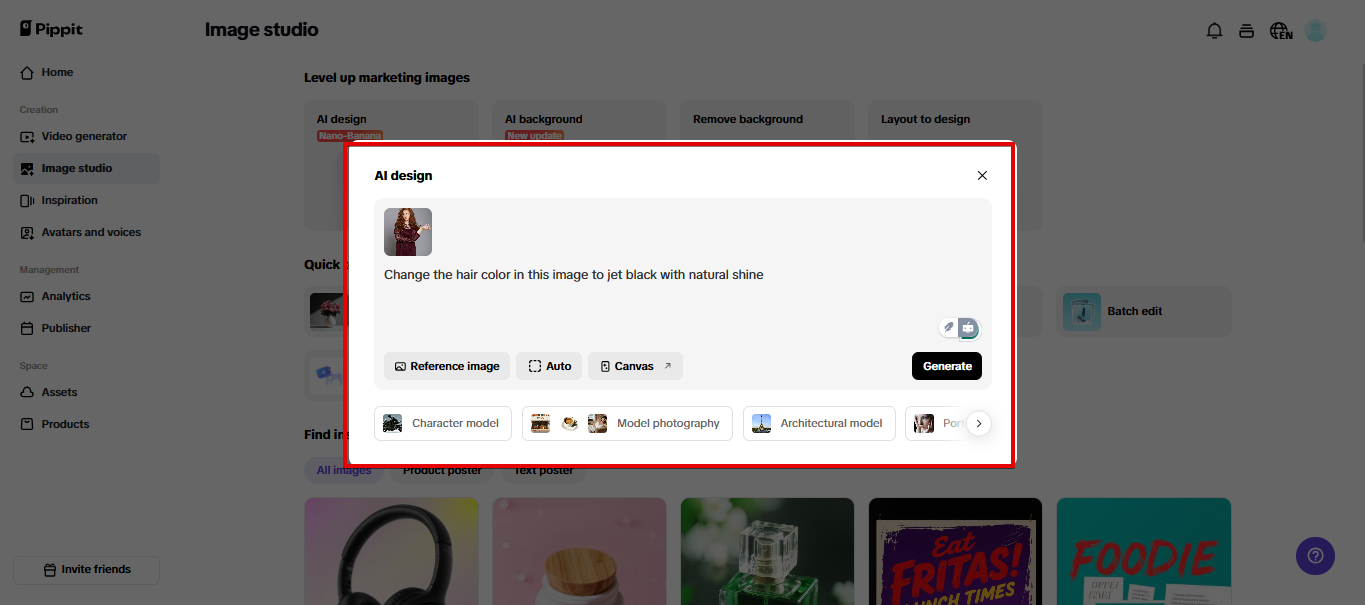This screenshot has width=1365, height=605.
Task: Choose the Character model preset
Action: pyautogui.click(x=443, y=423)
